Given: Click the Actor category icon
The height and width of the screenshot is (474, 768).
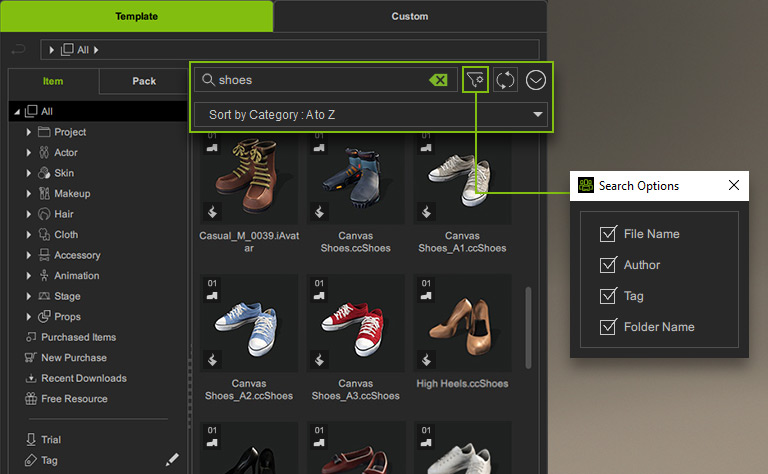Looking at the screenshot, I should point(44,152).
